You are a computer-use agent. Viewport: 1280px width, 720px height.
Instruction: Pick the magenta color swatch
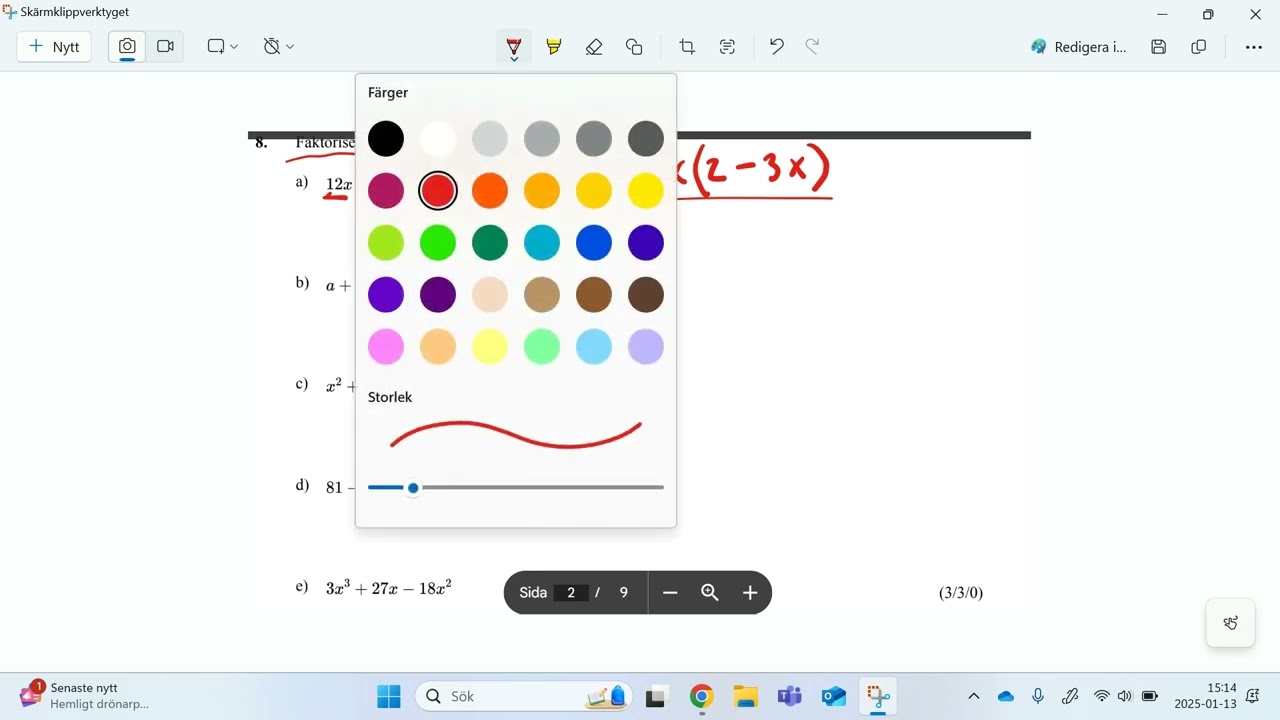(x=386, y=191)
